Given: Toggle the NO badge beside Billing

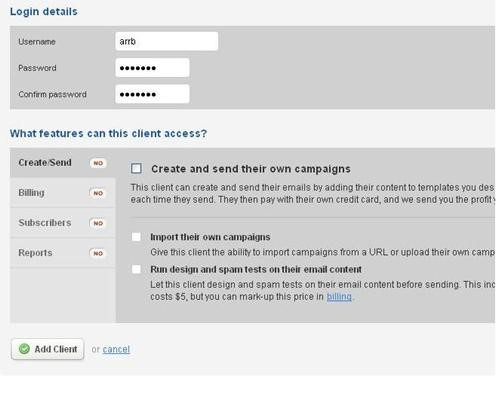Looking at the screenshot, I should [x=98, y=193].
